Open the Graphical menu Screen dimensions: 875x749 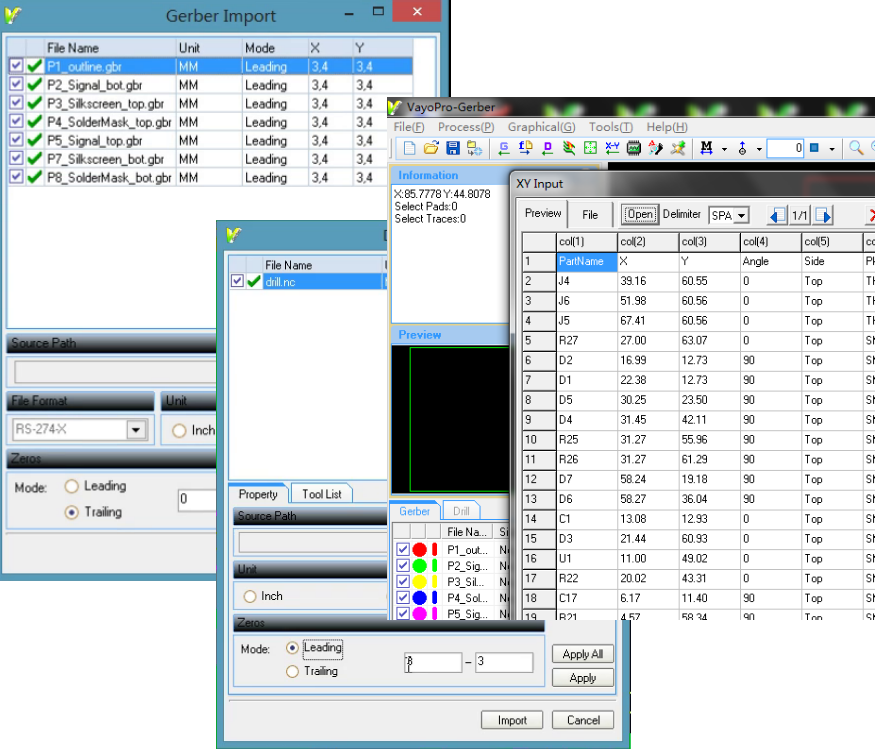541,127
